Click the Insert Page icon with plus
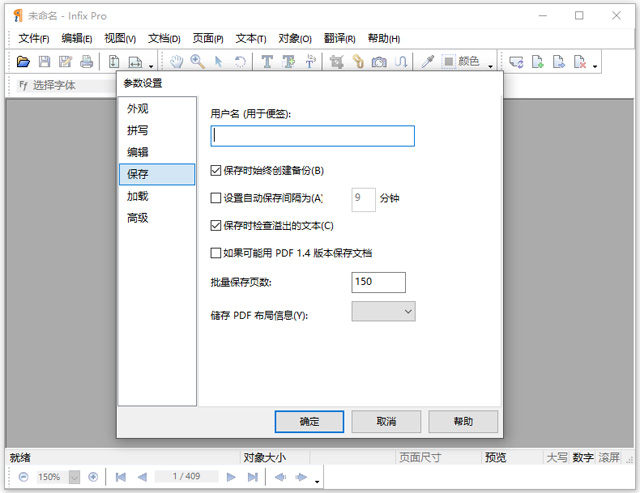 tap(538, 62)
